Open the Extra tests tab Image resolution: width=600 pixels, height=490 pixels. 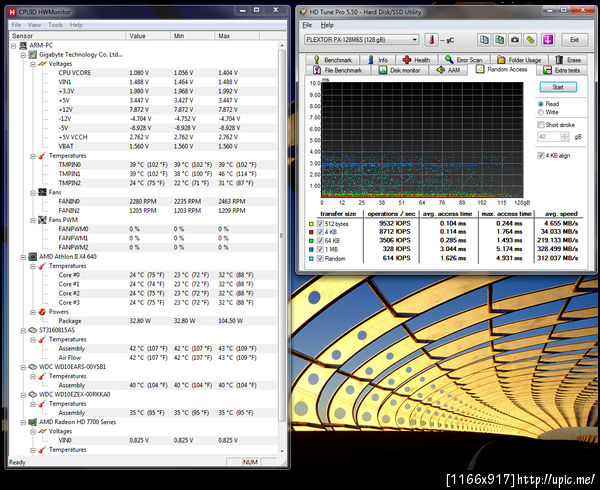point(562,70)
